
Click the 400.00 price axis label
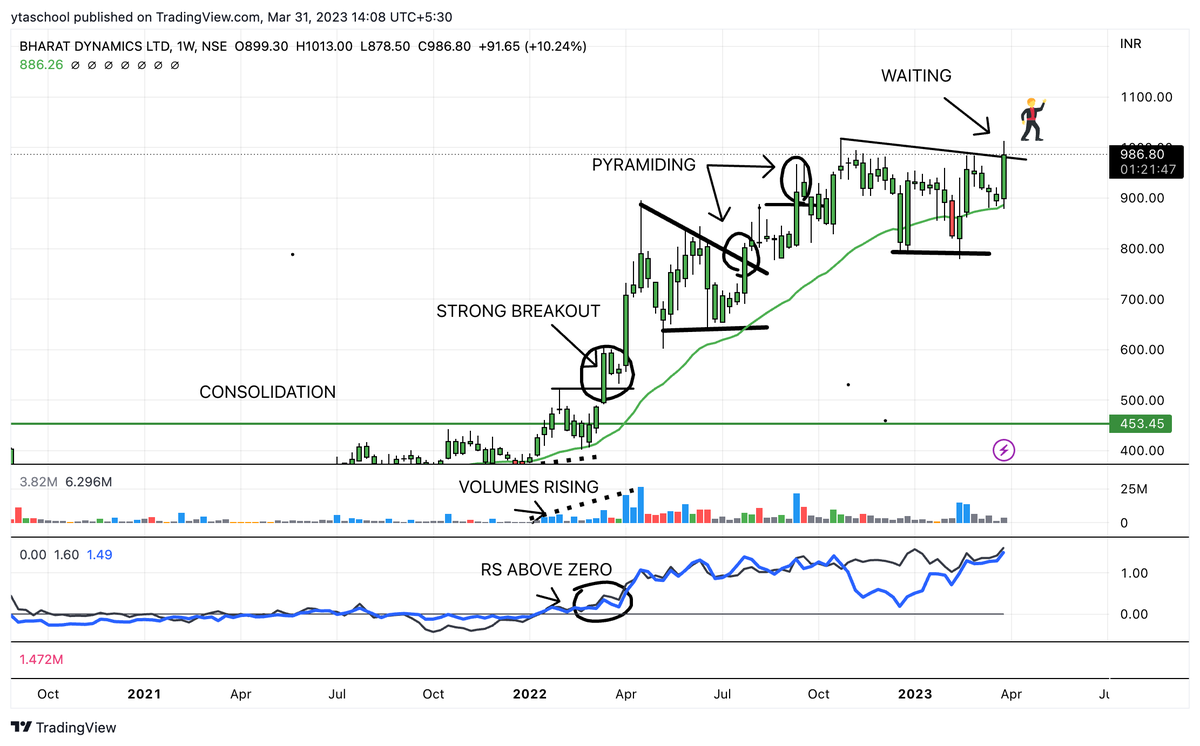coord(1142,451)
